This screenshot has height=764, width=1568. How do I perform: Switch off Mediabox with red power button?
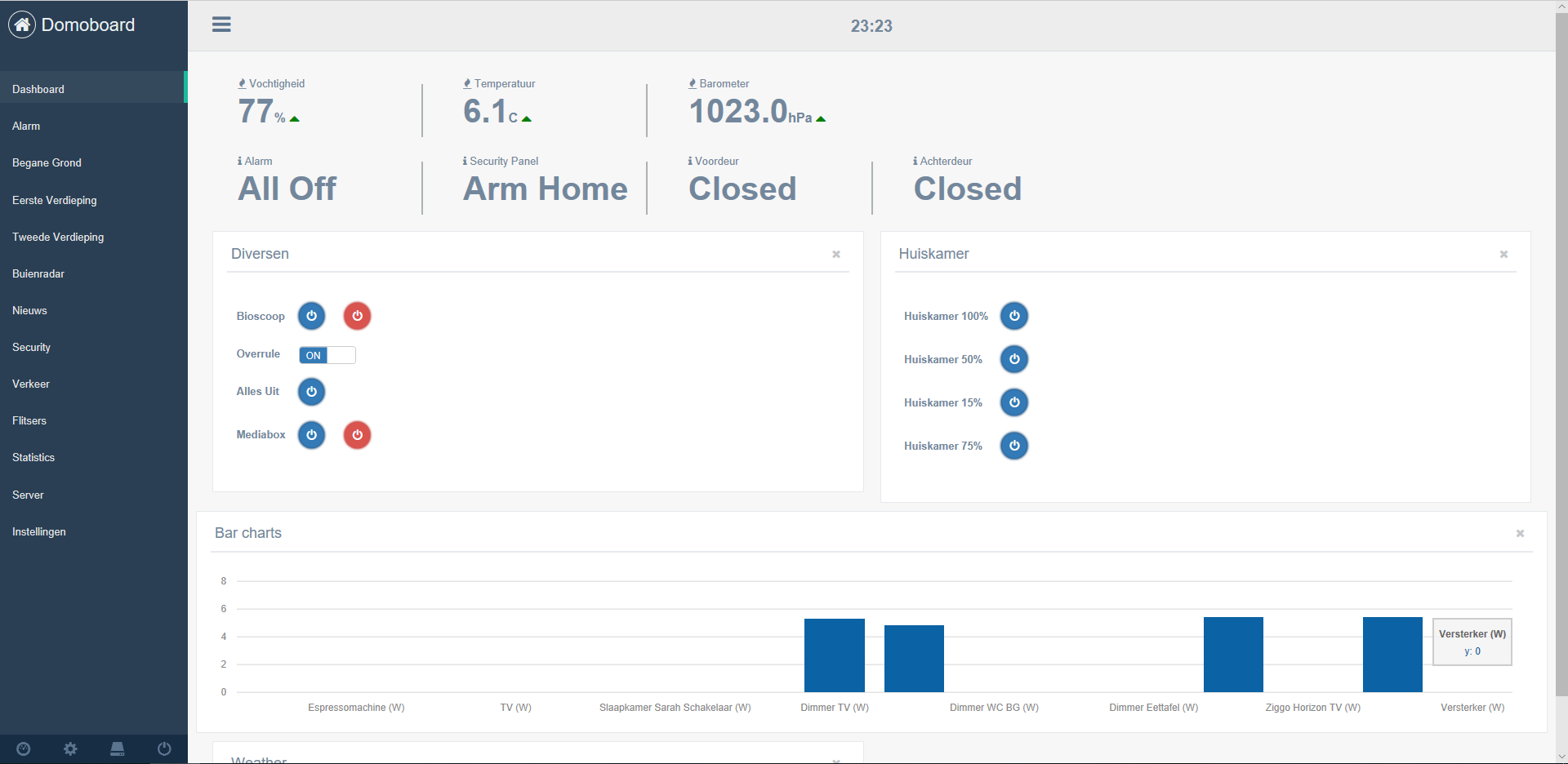coord(357,435)
